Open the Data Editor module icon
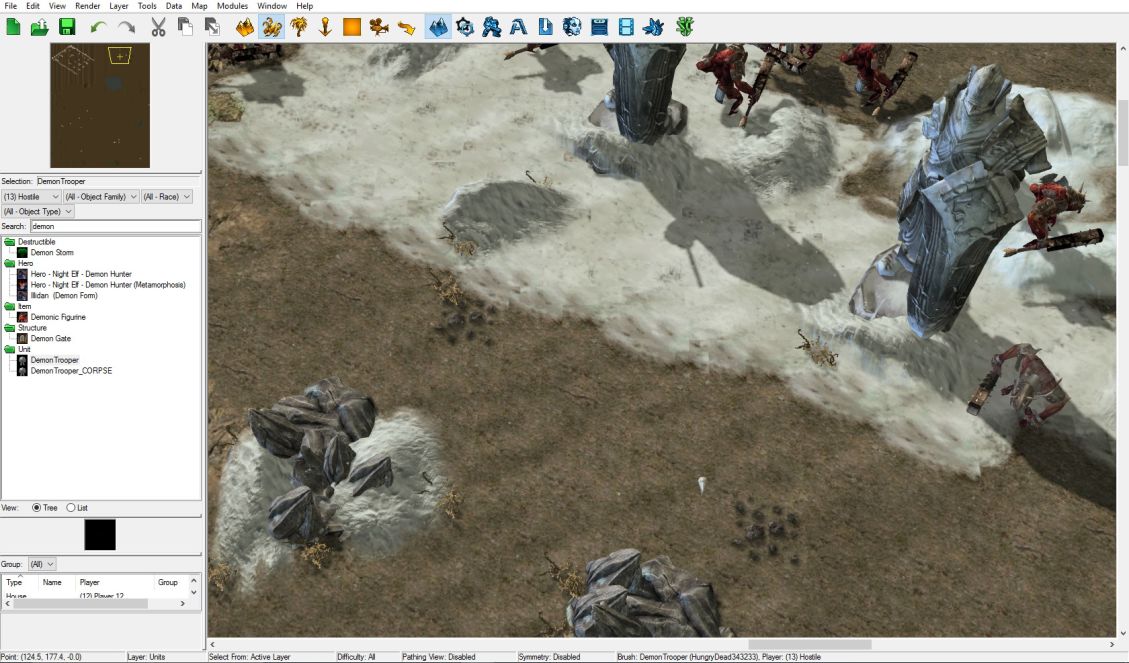The height and width of the screenshot is (663, 1129). click(x=492, y=27)
